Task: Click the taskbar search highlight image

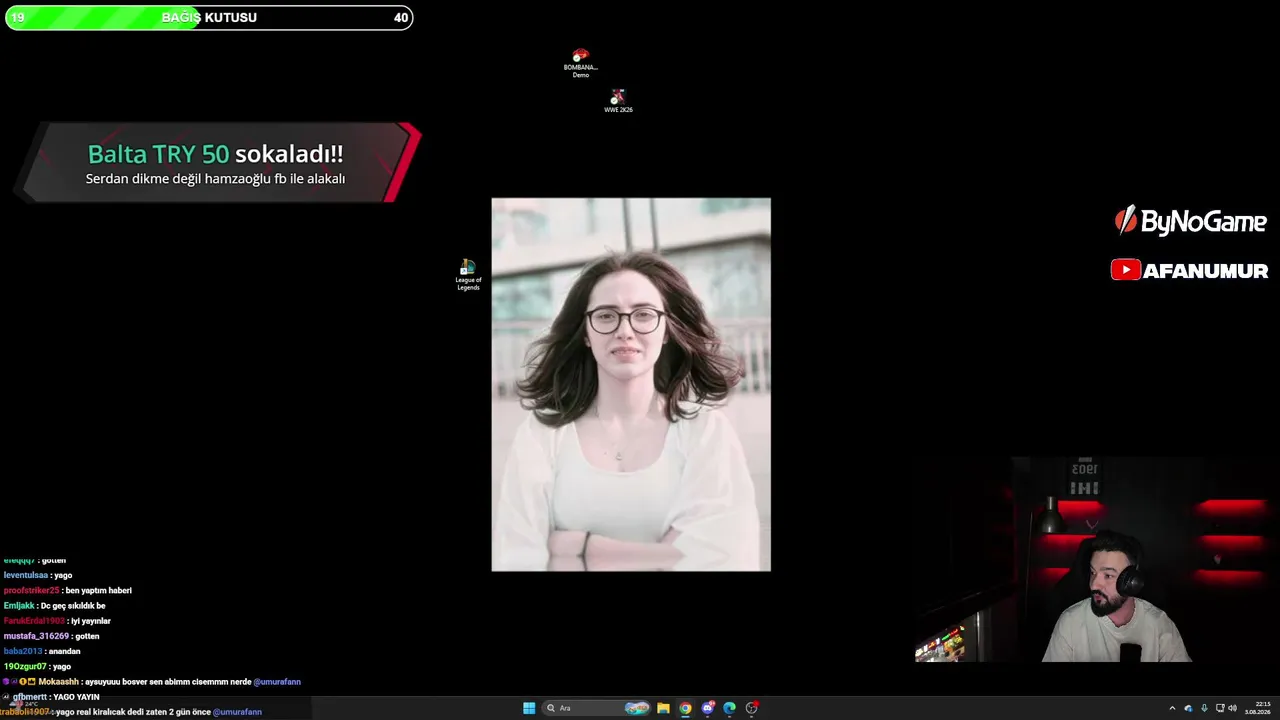Action: point(637,708)
